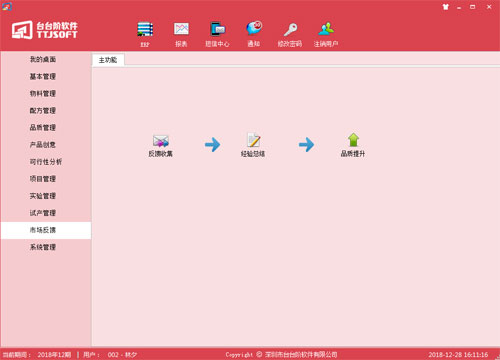Click the TTJSOFT logo
This screenshot has width=500, height=360.
(x=45, y=30)
